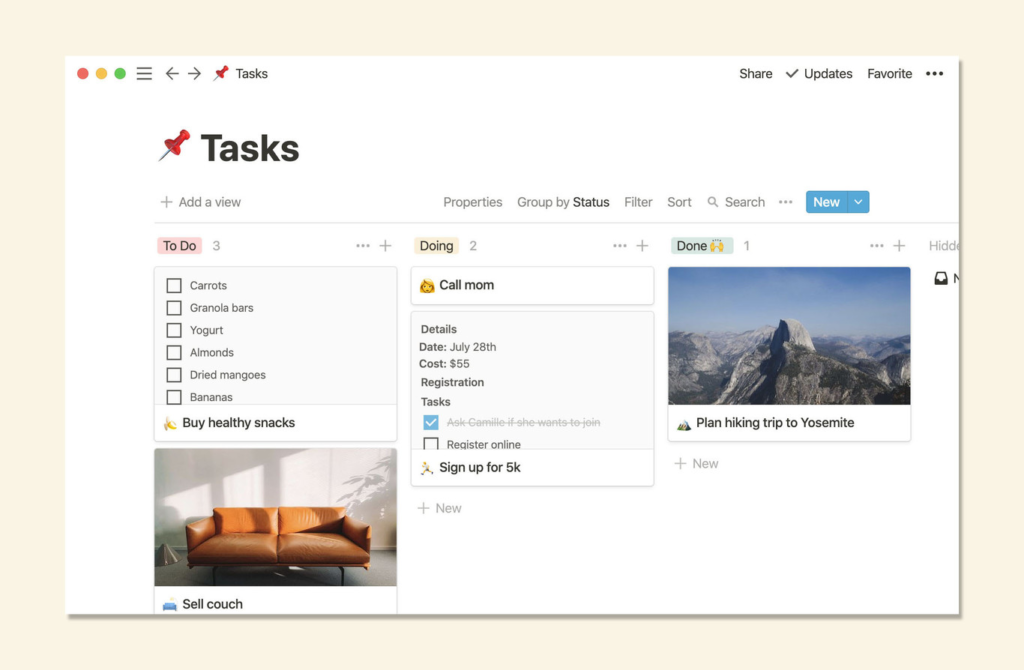This screenshot has height=670, width=1024.
Task: Open the Filter option
Action: click(638, 202)
